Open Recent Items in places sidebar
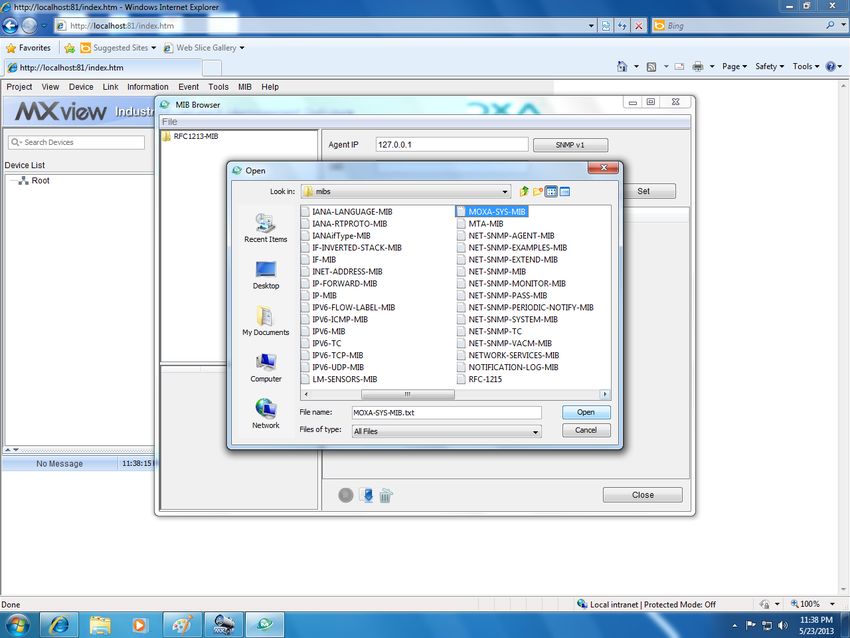 pos(266,228)
